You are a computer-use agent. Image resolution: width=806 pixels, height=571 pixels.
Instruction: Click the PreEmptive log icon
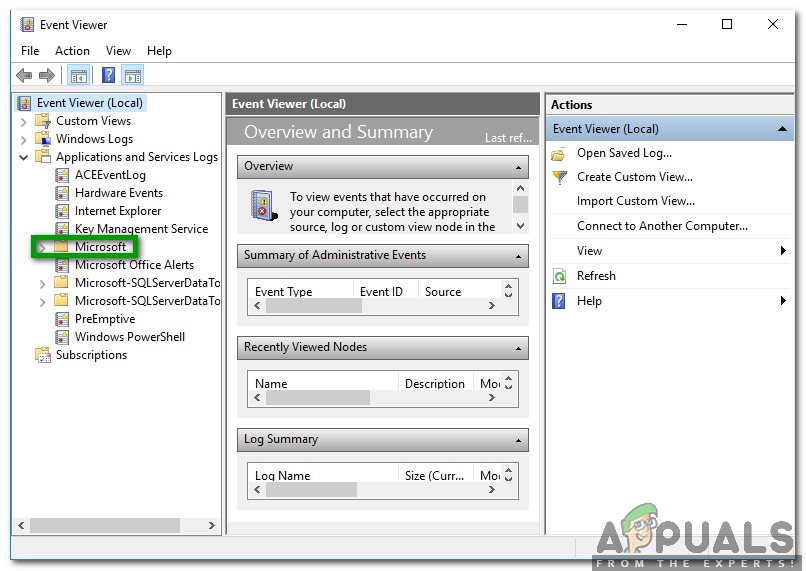coord(62,319)
